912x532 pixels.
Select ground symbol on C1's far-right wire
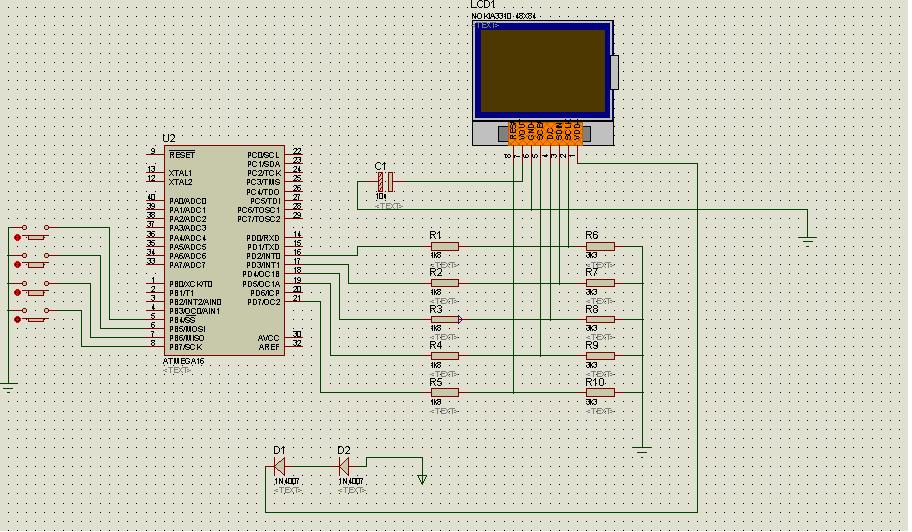coord(807,241)
